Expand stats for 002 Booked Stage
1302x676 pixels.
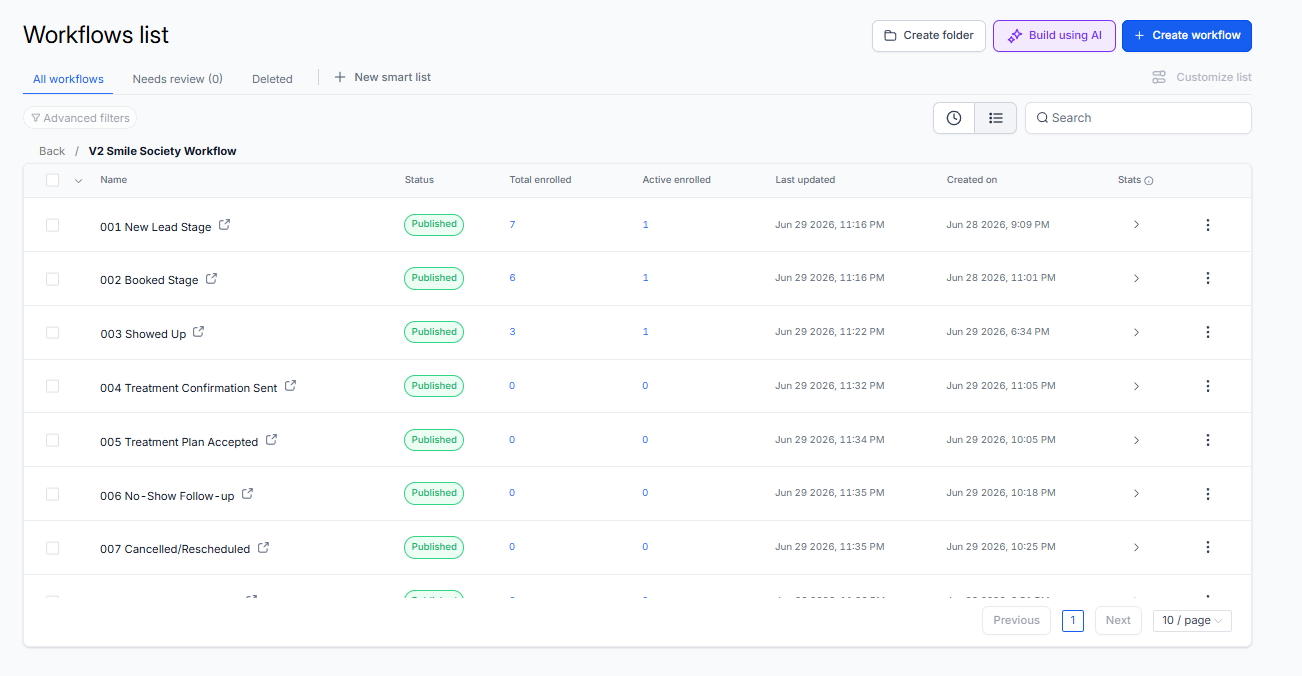point(1136,279)
